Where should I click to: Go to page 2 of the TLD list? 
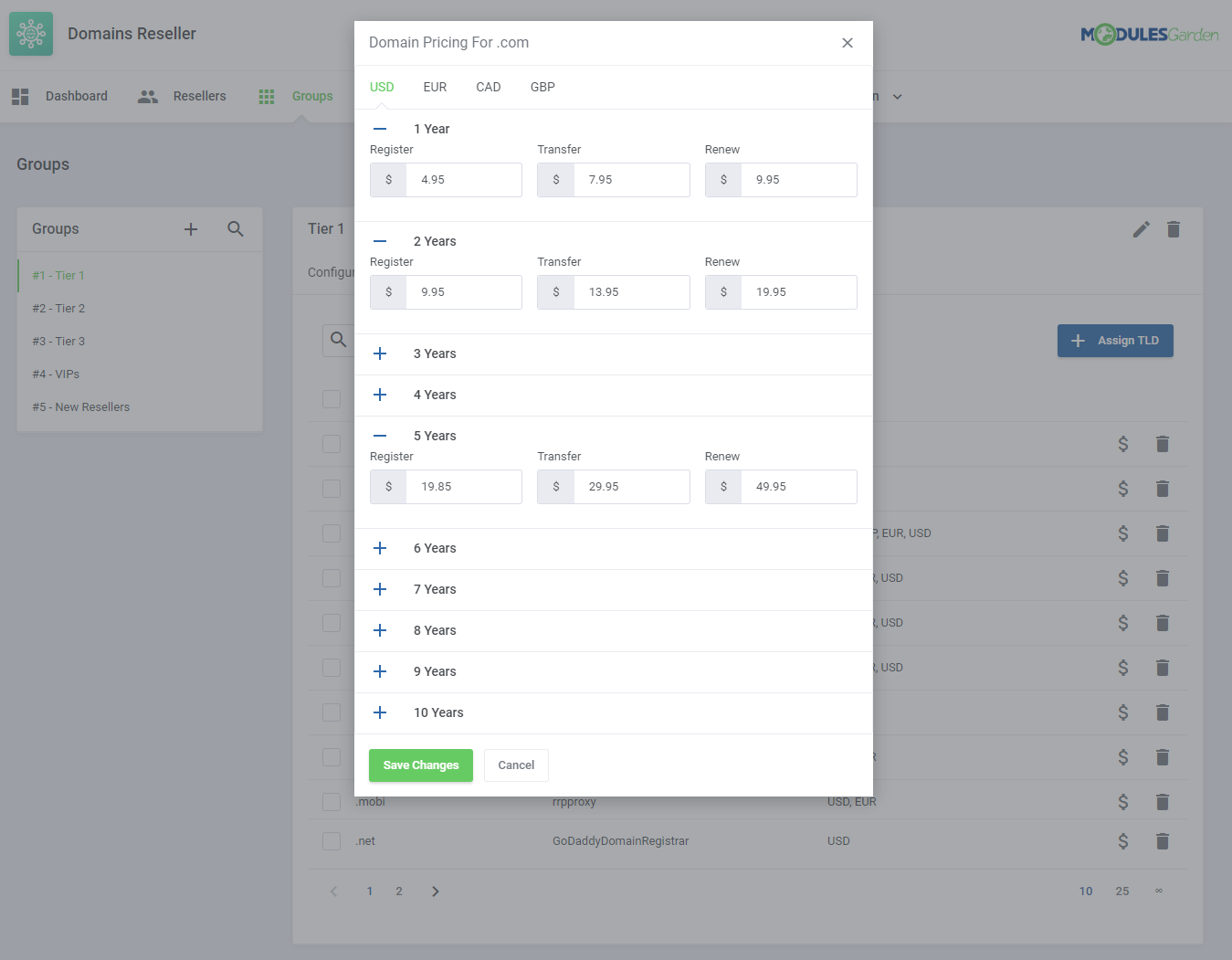point(398,891)
